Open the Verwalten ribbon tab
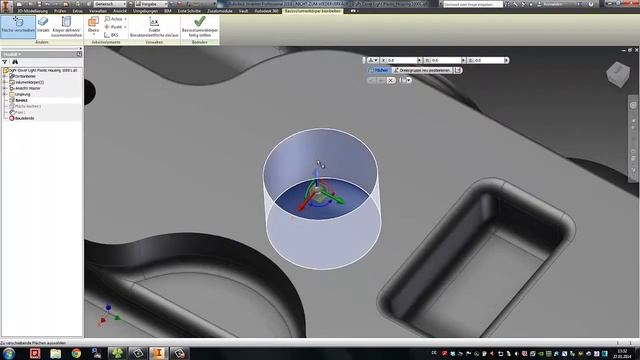The image size is (640, 360). click(x=98, y=11)
